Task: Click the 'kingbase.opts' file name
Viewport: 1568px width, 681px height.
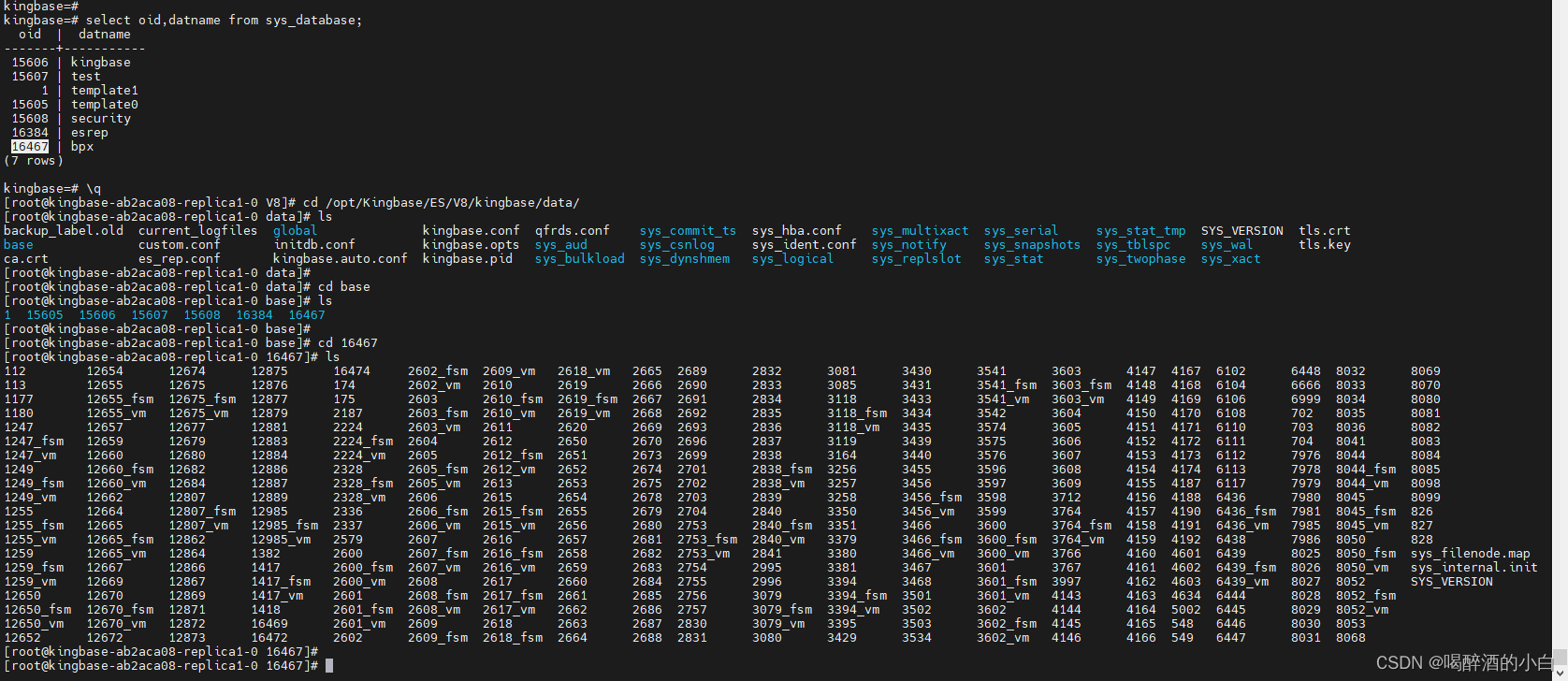Action: tap(472, 245)
